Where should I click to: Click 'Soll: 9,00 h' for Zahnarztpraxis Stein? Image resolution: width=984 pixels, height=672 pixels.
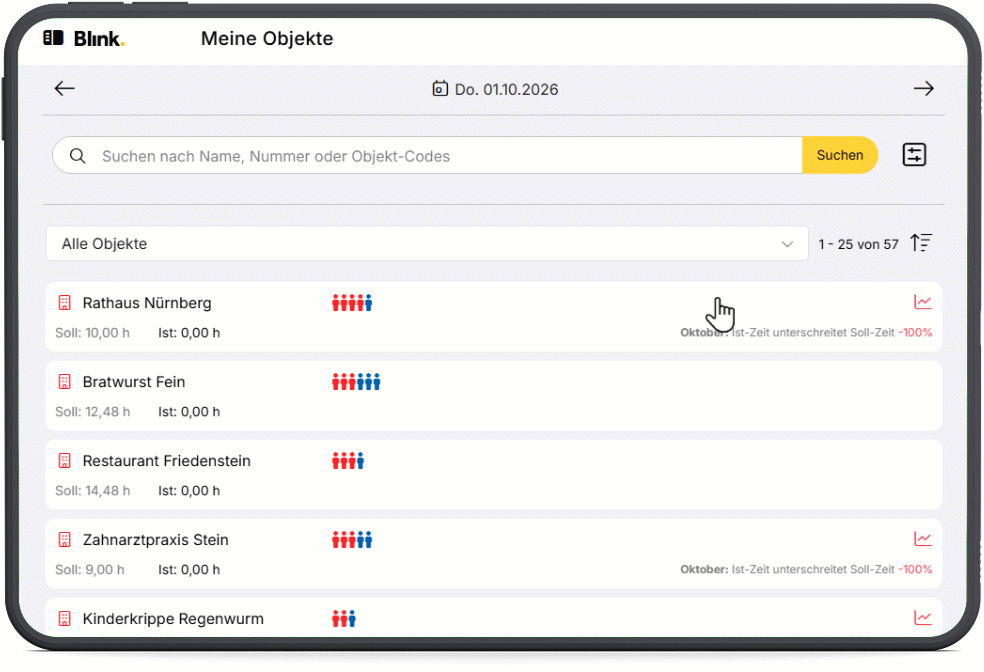click(90, 570)
